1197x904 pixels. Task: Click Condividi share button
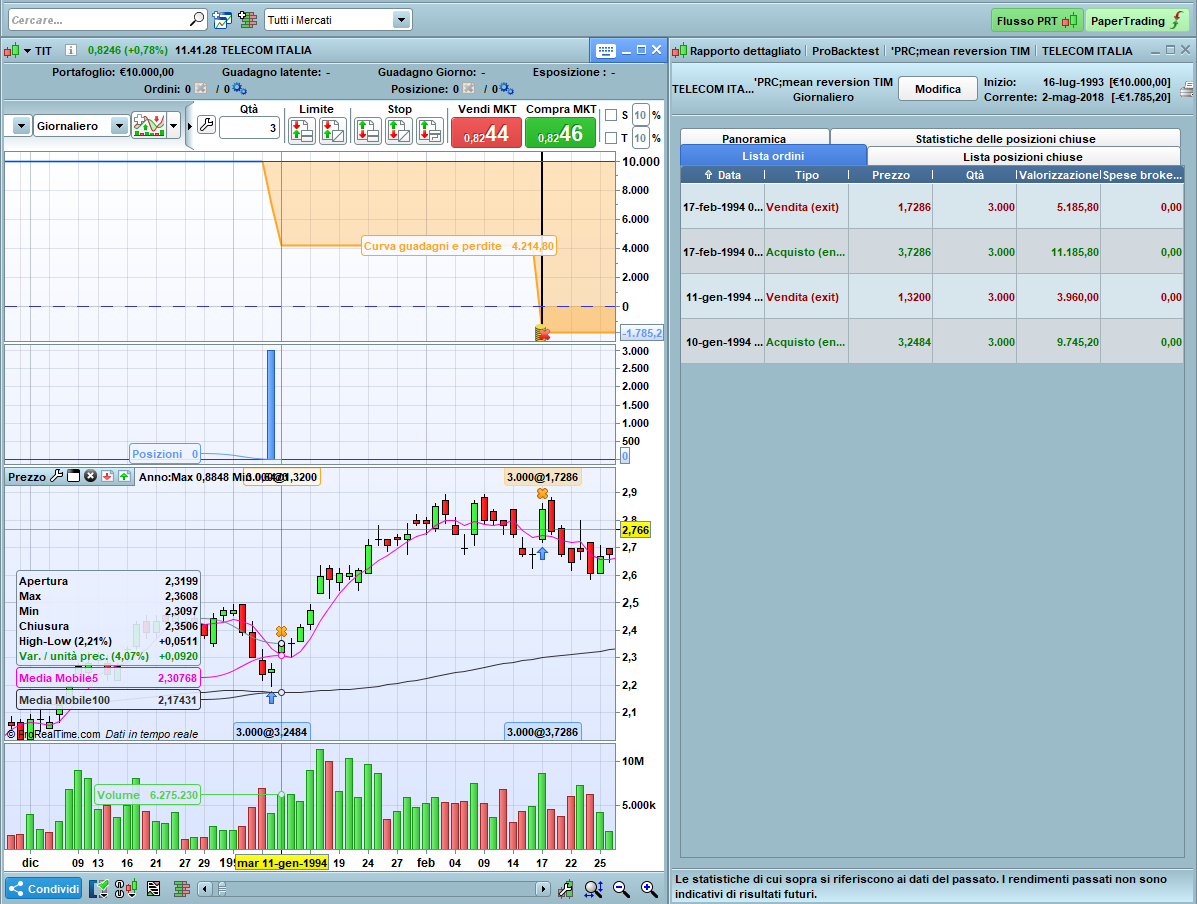(x=44, y=889)
